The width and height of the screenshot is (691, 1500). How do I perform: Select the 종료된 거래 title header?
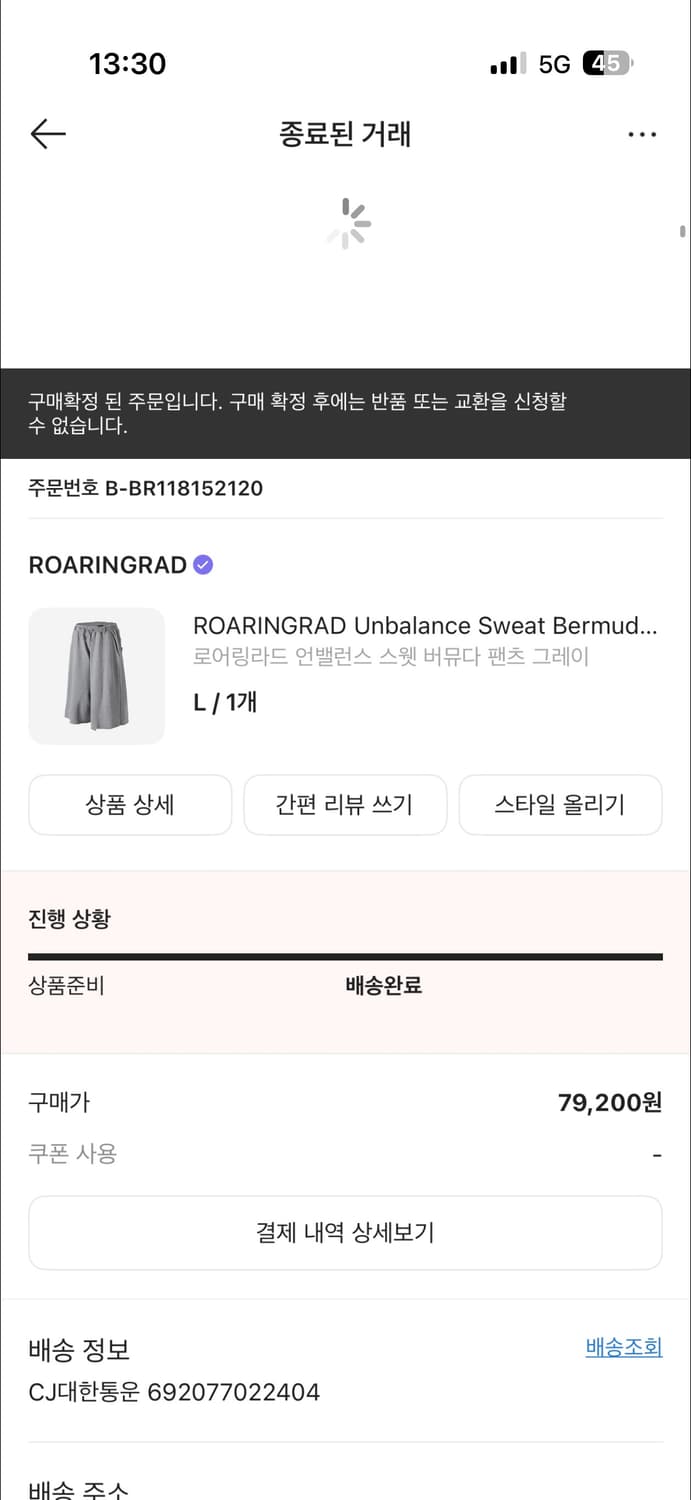(345, 134)
